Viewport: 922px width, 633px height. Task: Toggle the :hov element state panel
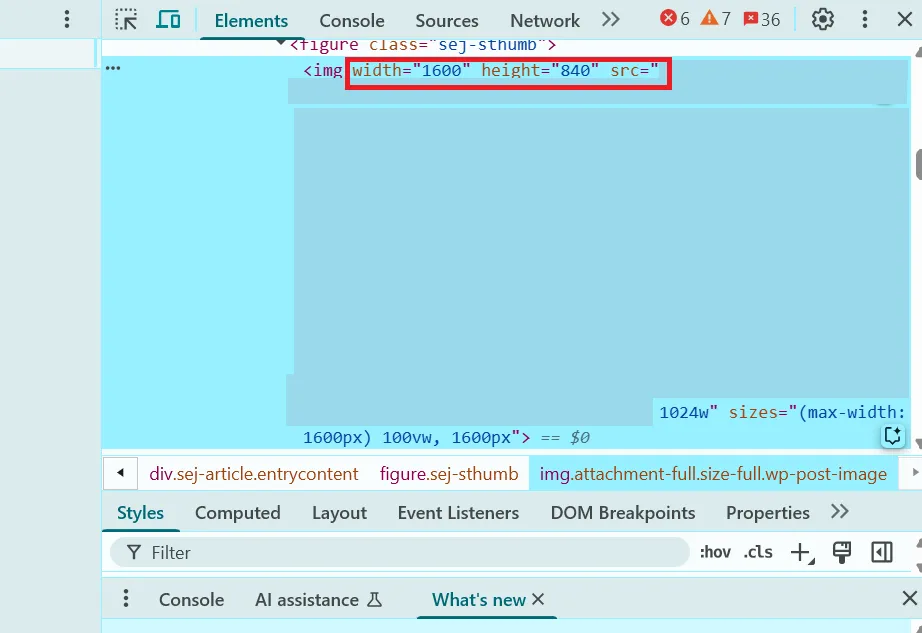(715, 552)
